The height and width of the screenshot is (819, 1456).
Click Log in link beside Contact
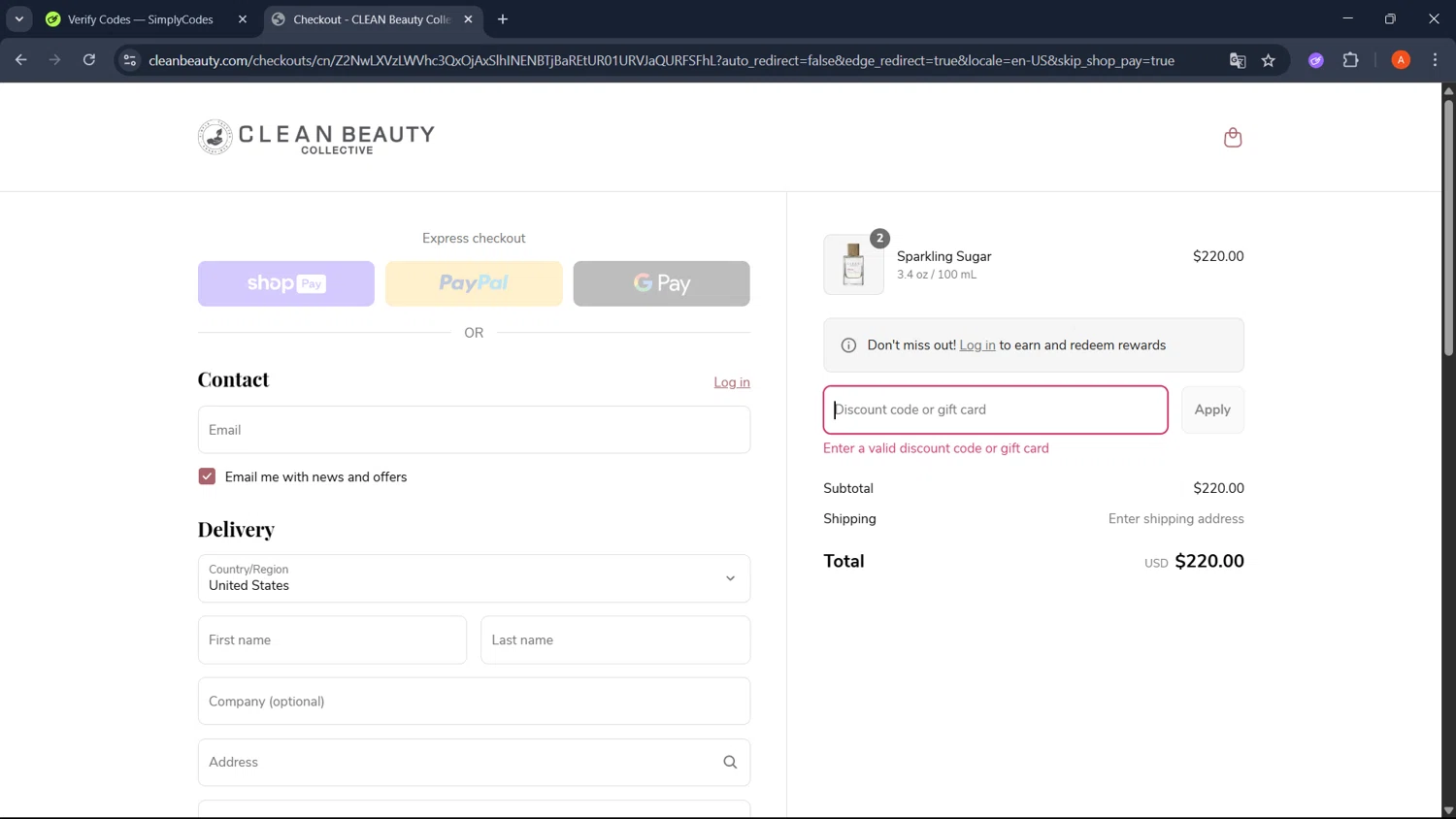pyautogui.click(x=732, y=382)
